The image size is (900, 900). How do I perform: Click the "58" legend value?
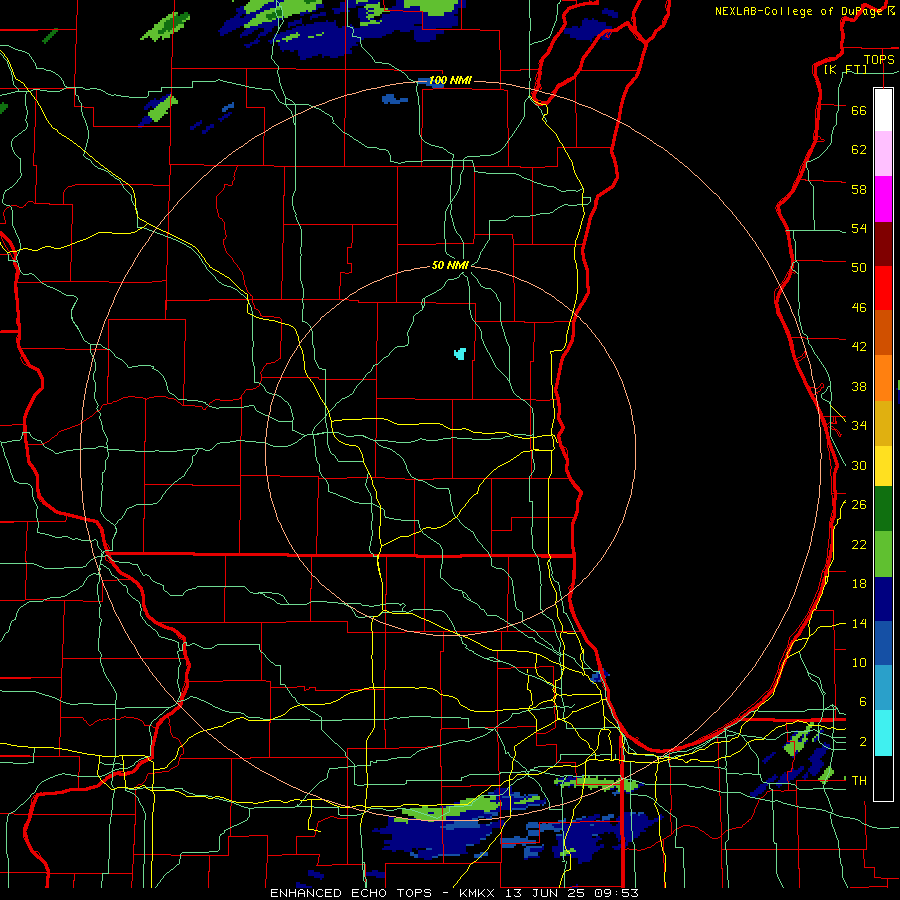(859, 189)
